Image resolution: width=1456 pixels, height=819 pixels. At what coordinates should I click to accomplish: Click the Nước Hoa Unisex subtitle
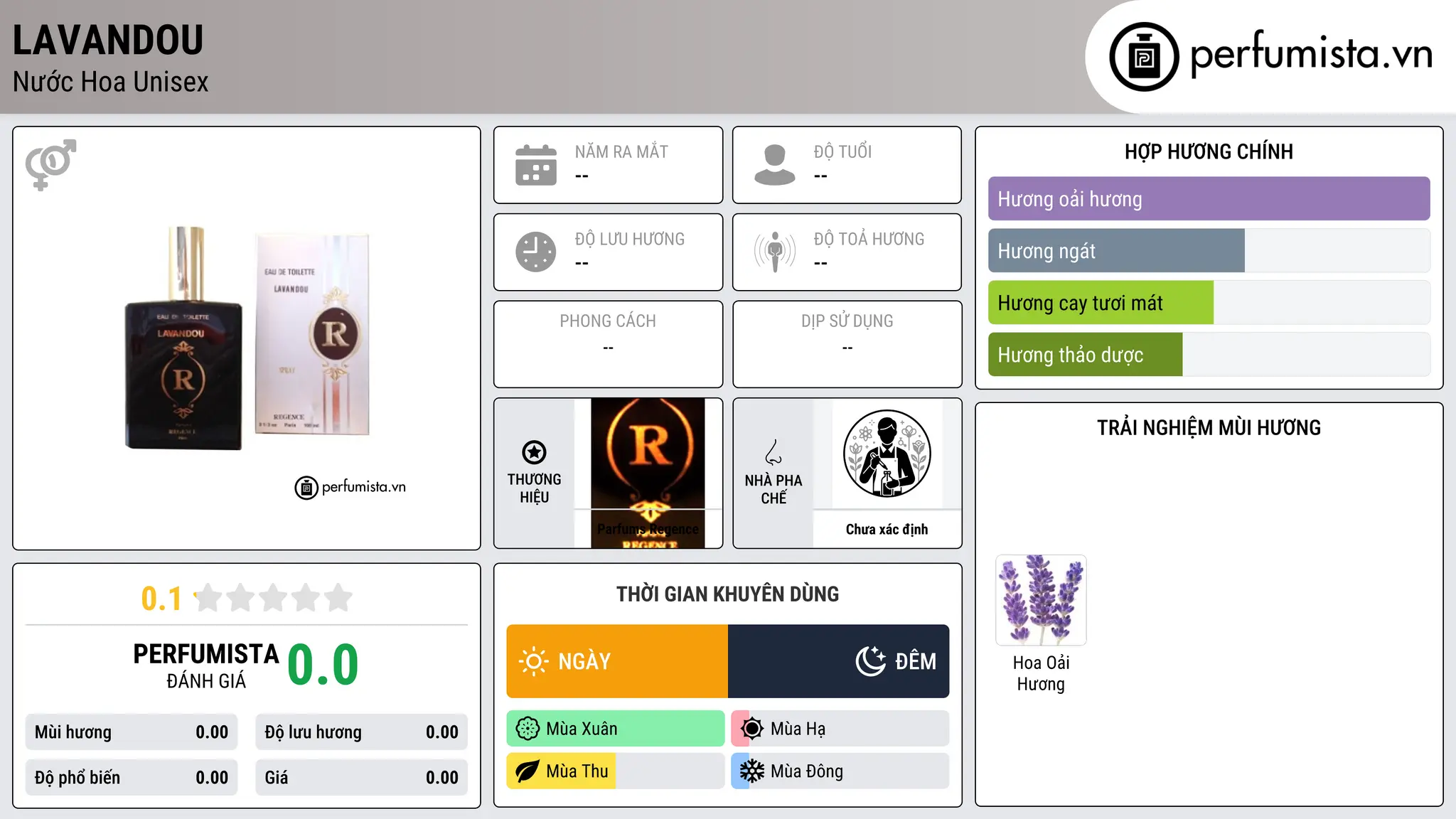[111, 82]
